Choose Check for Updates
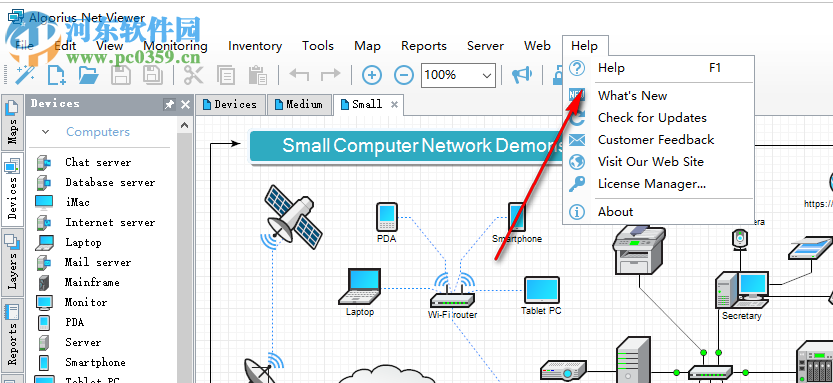This screenshot has width=833, height=383. (658, 118)
